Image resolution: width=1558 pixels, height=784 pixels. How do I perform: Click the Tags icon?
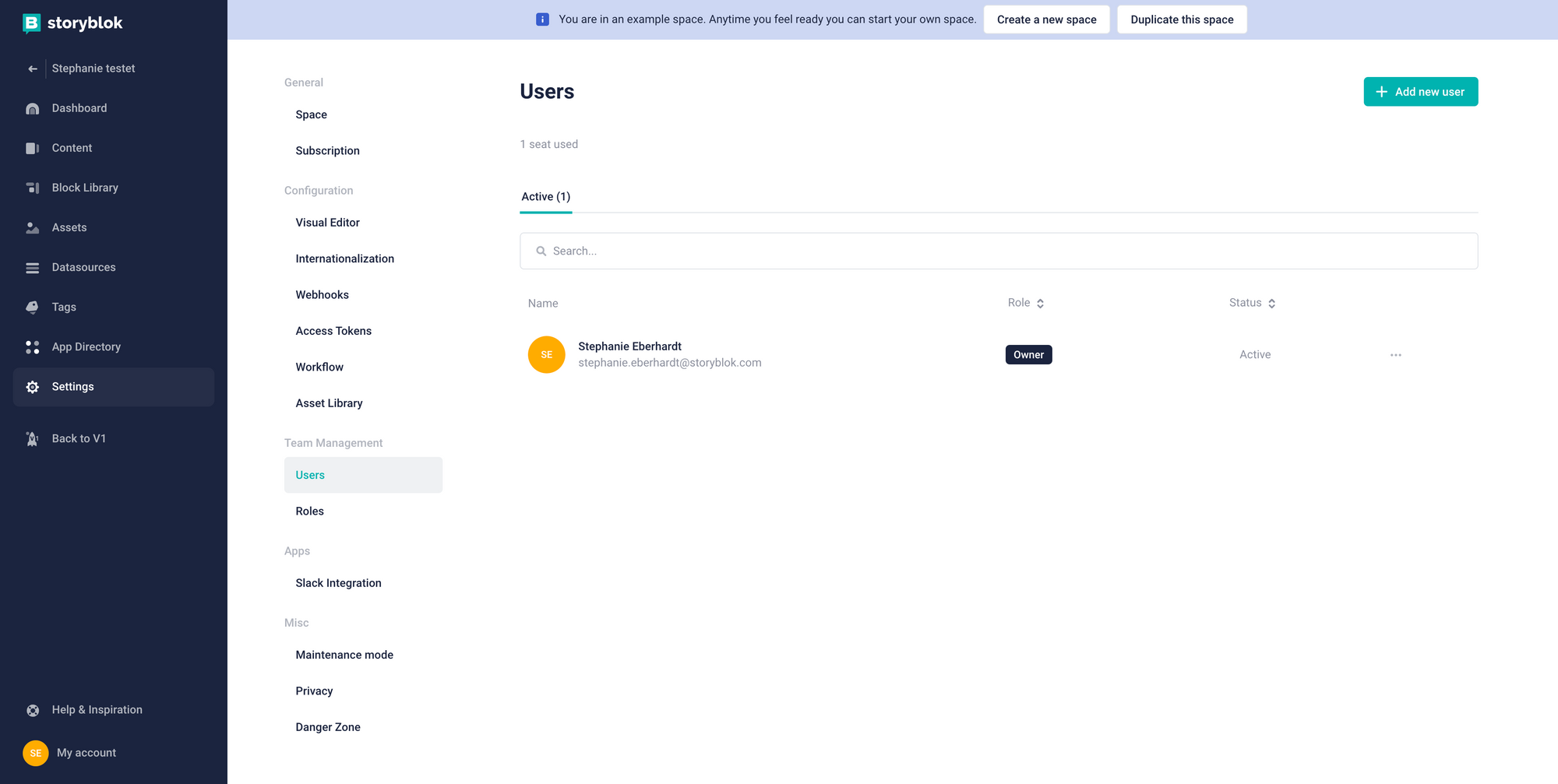tap(33, 307)
